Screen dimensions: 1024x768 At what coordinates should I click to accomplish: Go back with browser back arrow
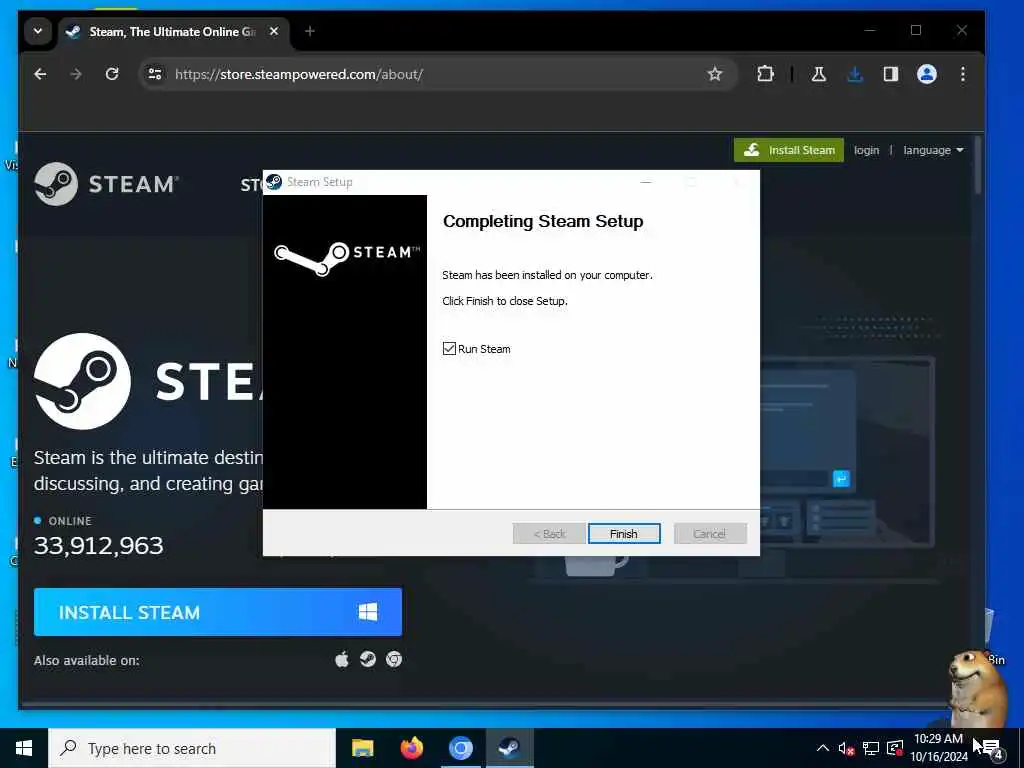[40, 74]
